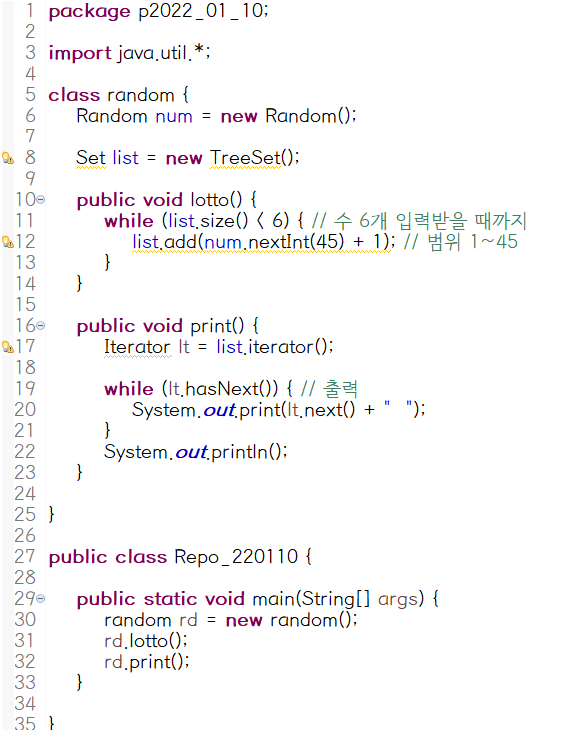Screen dimensions: 563x730
Task: Collapse the main method fold on line 29
Action: [x=41, y=598]
